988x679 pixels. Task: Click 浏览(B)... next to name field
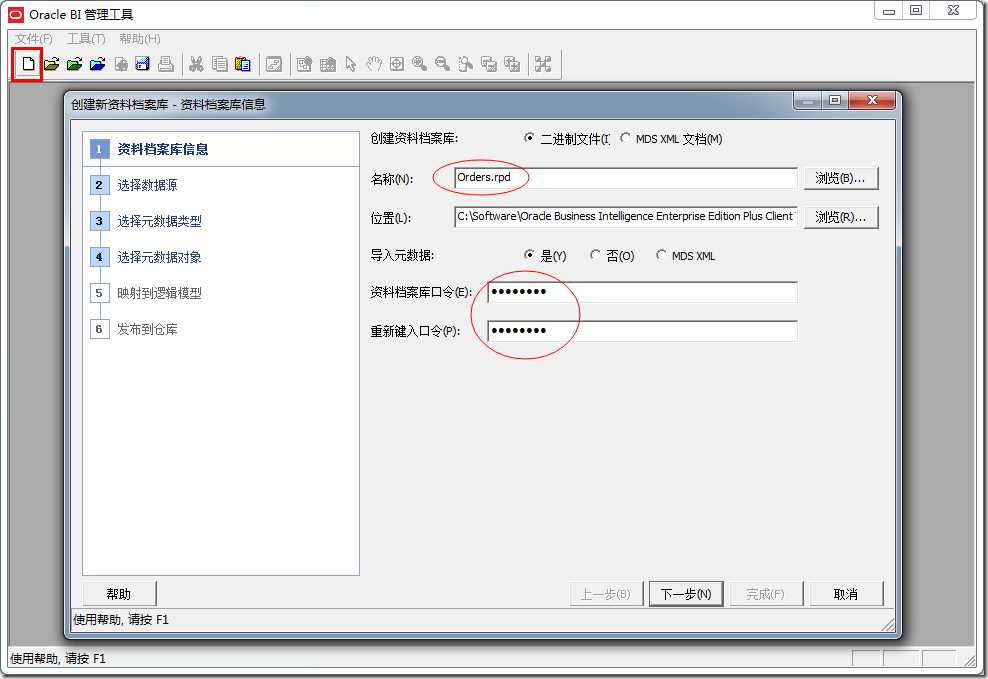[841, 178]
